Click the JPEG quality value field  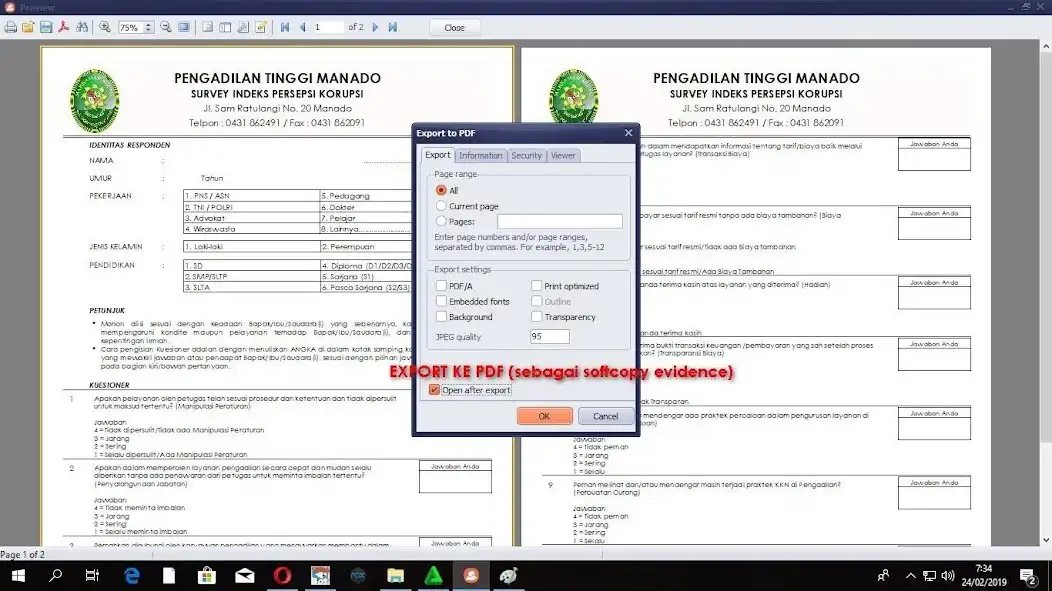click(x=549, y=337)
